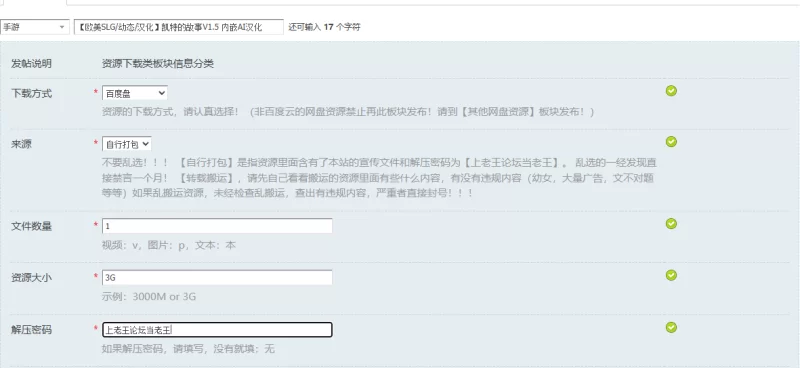The height and width of the screenshot is (368, 800).
Task: Click the 不要乱选 warning paragraph under 来源
Action: [x=379, y=178]
